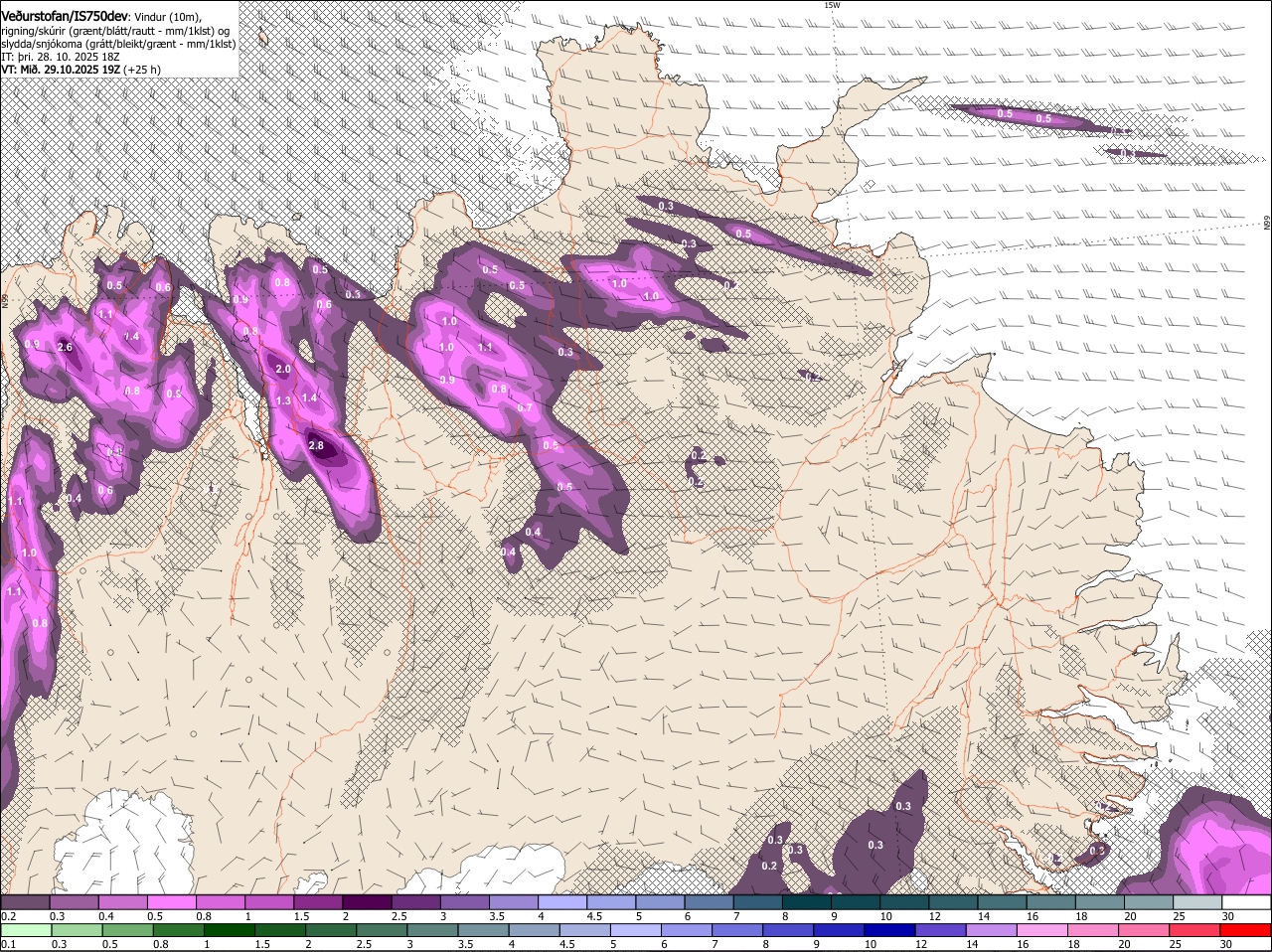
Task: Pick the light pink 16–18 rain legend swatch
Action: 1042,930
